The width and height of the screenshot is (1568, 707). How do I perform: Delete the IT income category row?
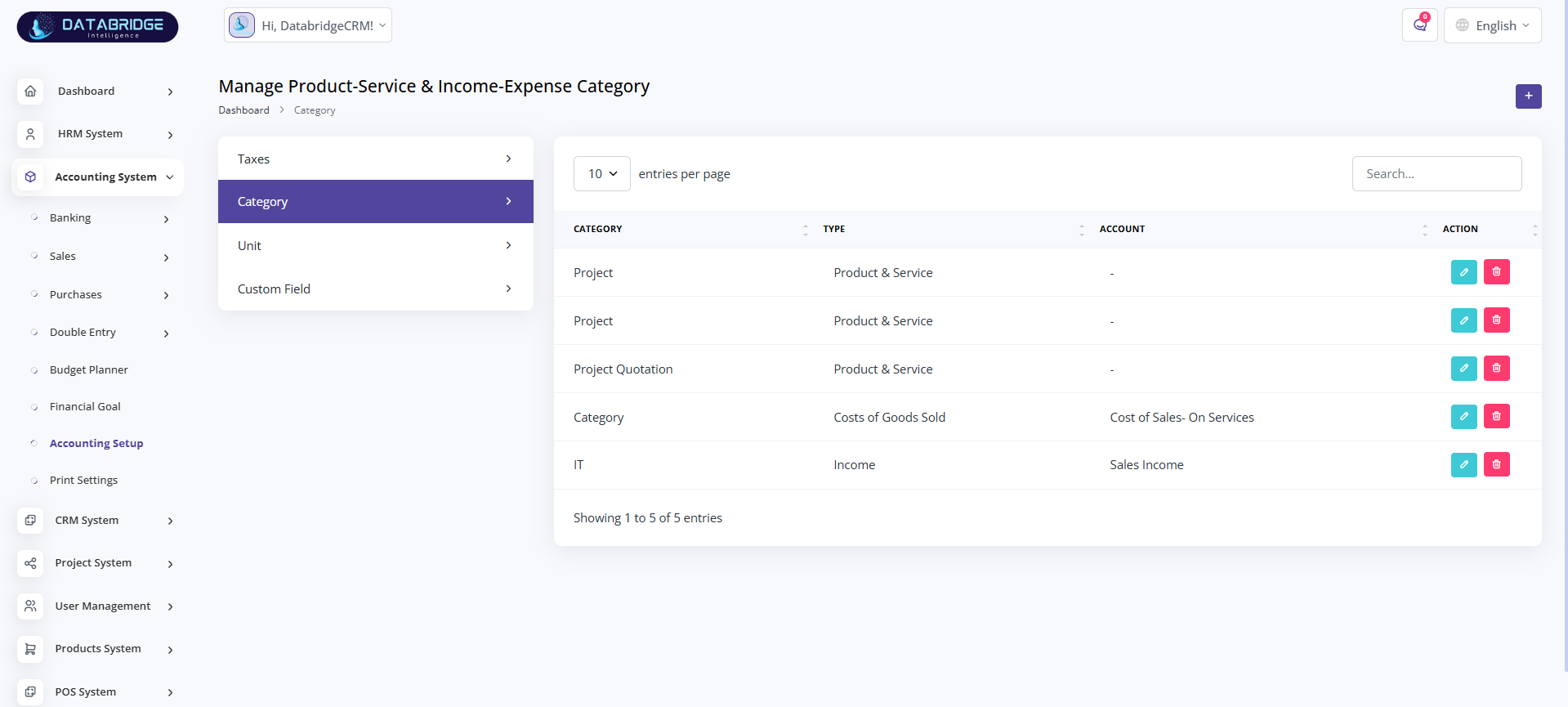click(x=1496, y=465)
